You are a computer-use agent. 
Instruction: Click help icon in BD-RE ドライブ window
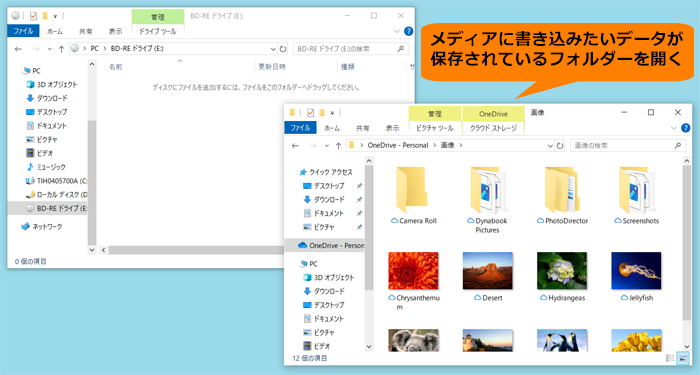tap(408, 31)
